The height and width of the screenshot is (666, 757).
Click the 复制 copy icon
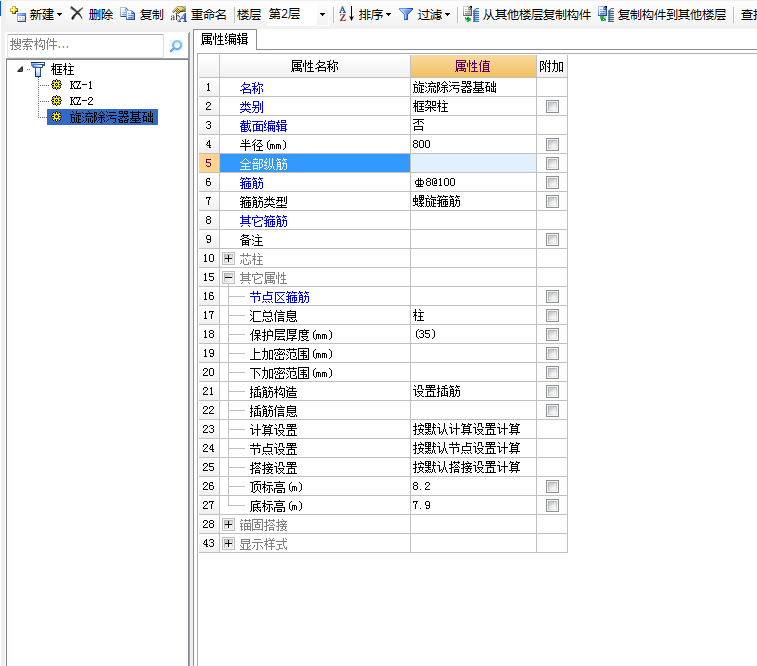point(127,14)
